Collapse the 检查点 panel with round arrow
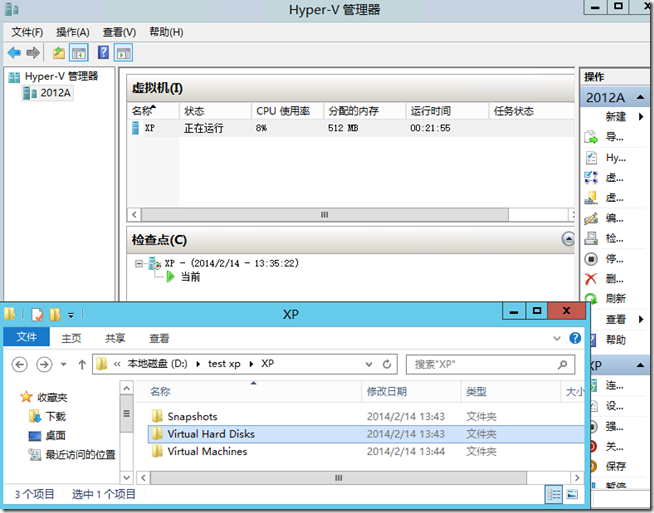This screenshot has height=513, width=654. pyautogui.click(x=568, y=239)
